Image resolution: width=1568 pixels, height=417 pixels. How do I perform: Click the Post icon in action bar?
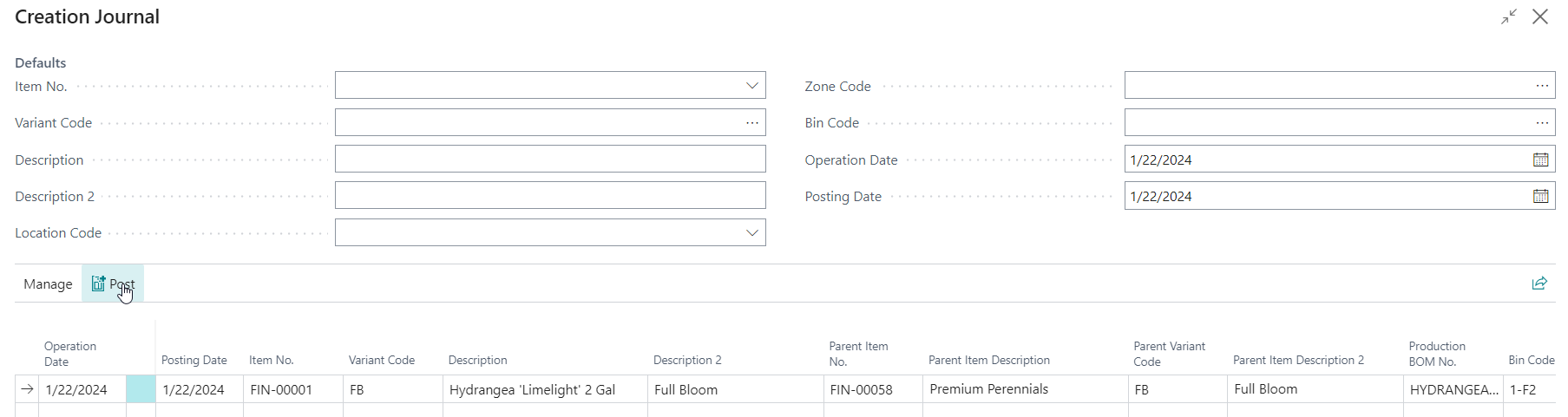point(98,283)
